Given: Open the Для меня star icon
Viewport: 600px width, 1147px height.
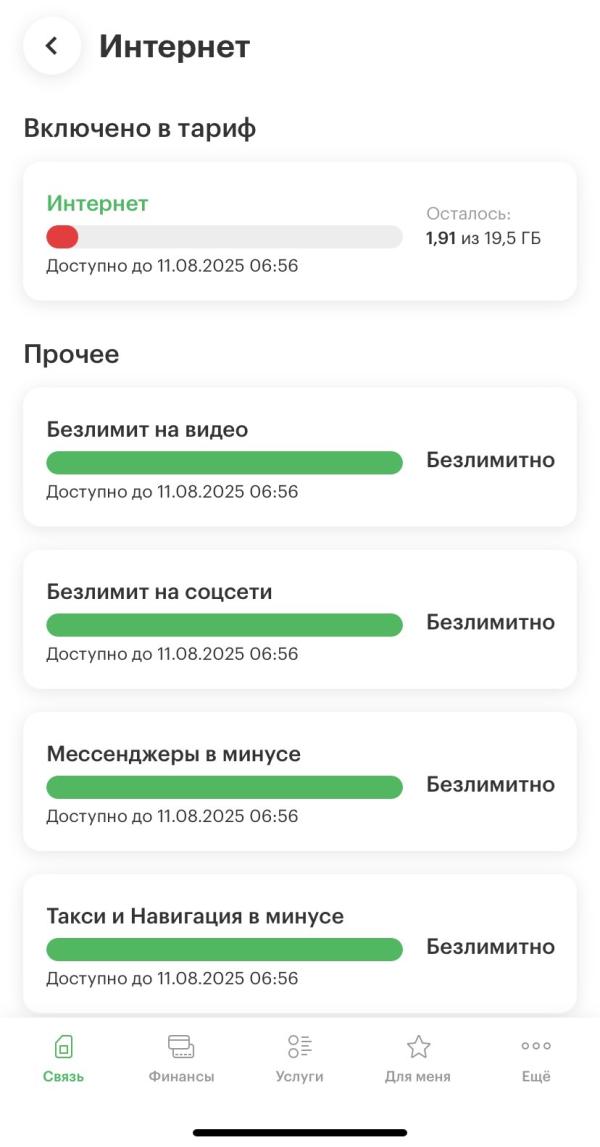Looking at the screenshot, I should tap(418, 1047).
